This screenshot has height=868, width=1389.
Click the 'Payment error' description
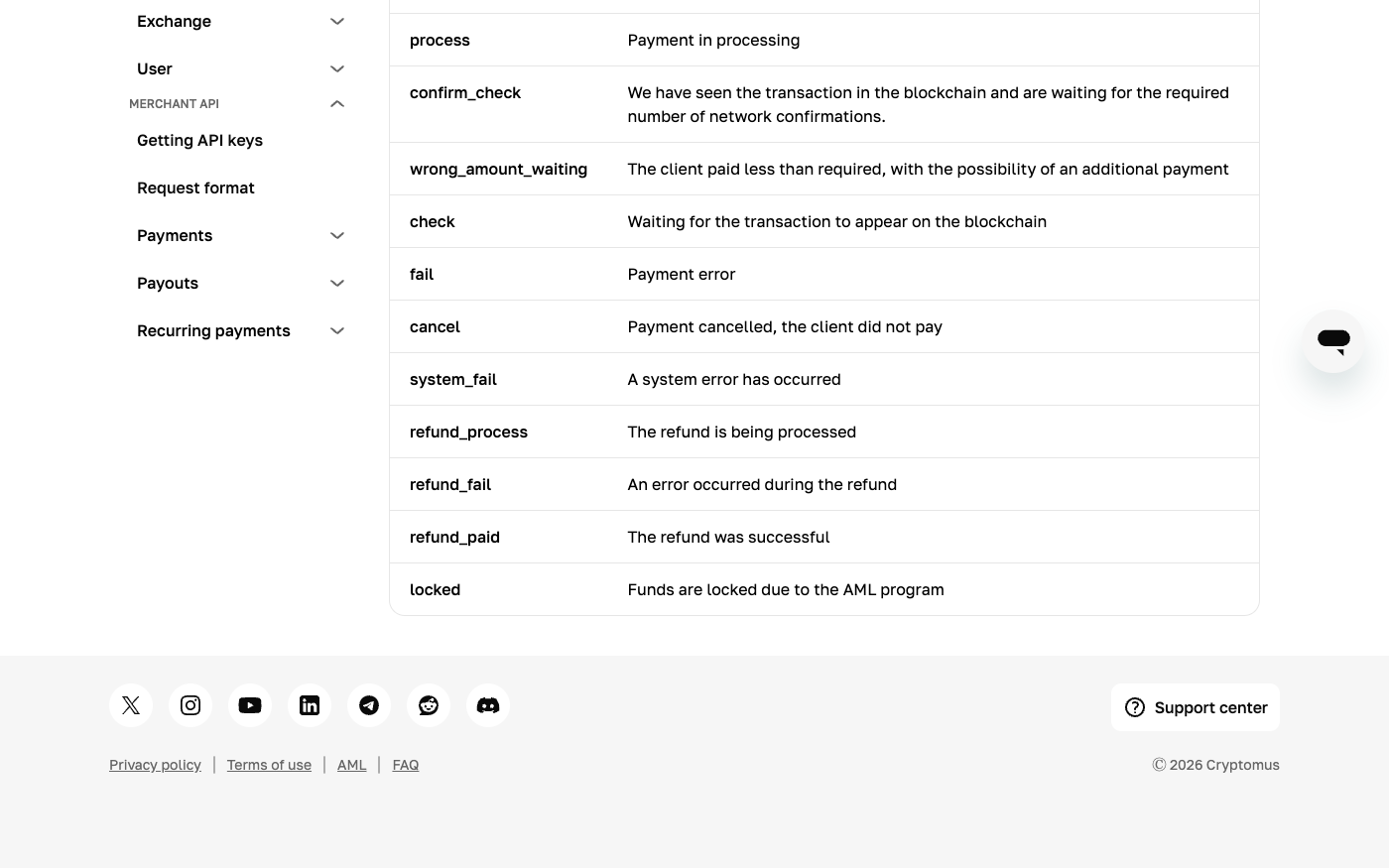point(682,274)
